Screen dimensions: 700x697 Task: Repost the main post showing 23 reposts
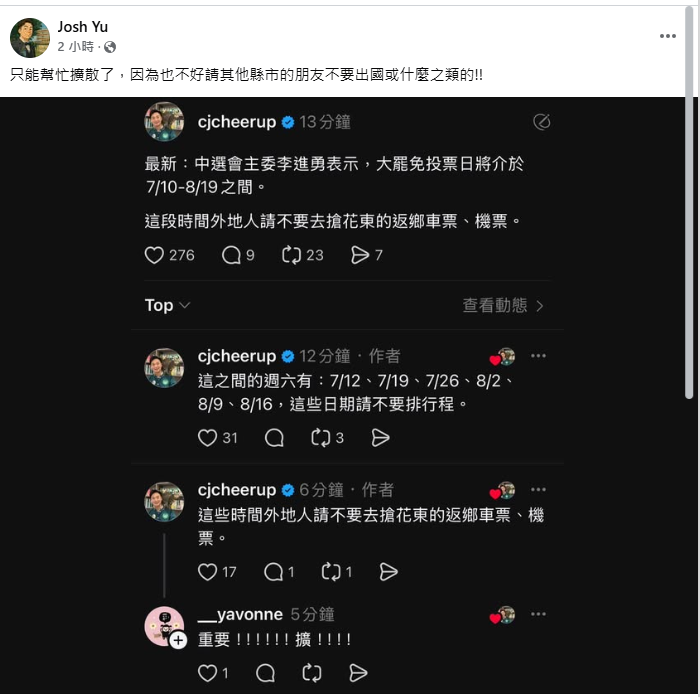pyautogui.click(x=291, y=255)
